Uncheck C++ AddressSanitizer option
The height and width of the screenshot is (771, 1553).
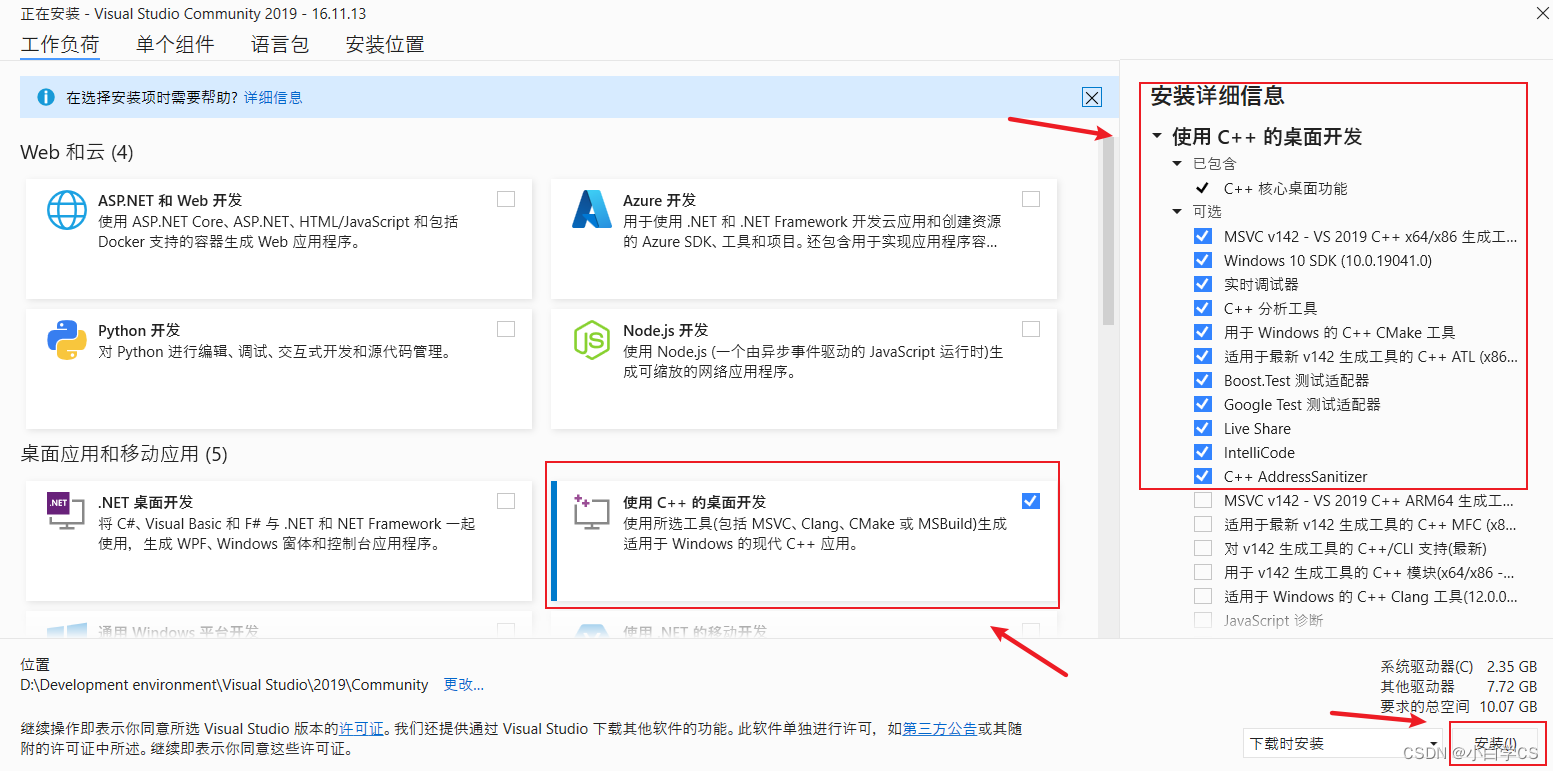pyautogui.click(x=1203, y=477)
